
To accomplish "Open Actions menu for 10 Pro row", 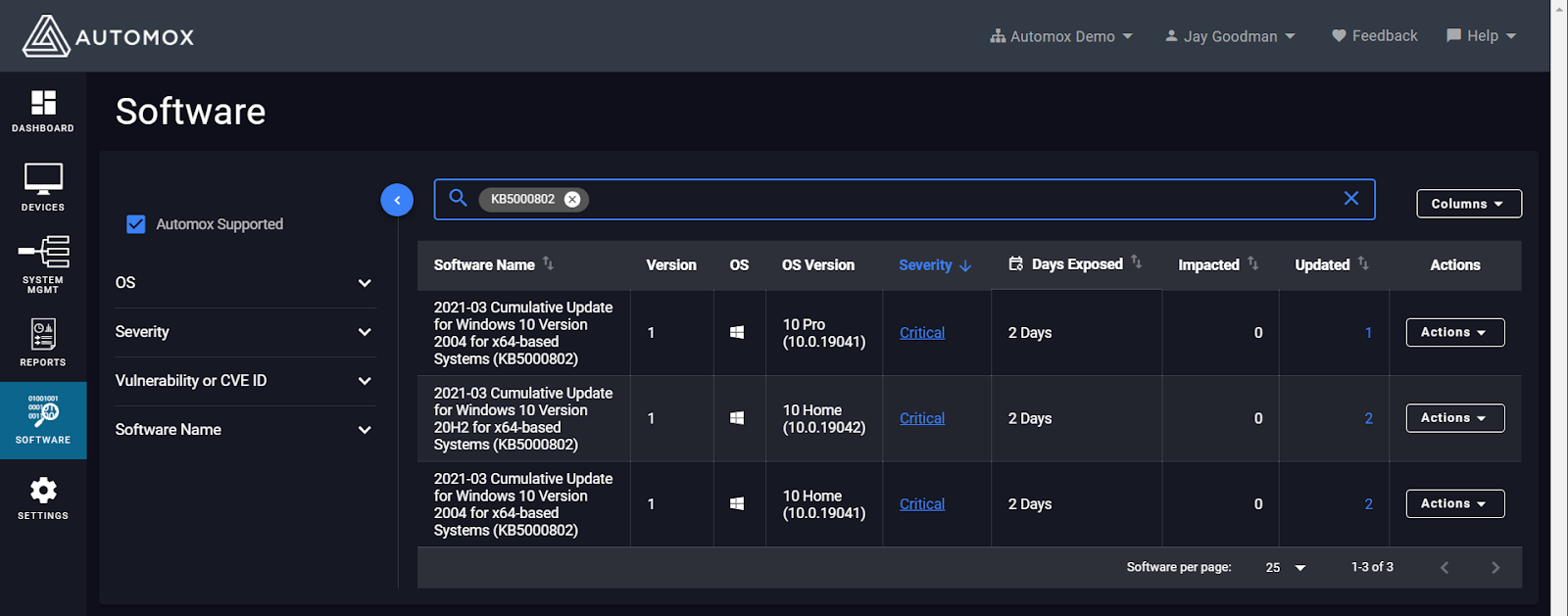I will [1455, 332].
